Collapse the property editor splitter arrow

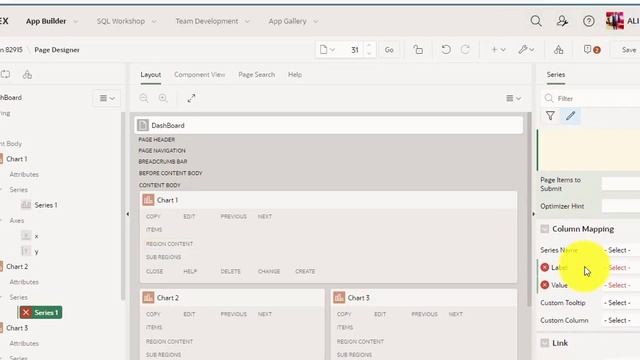(533, 214)
